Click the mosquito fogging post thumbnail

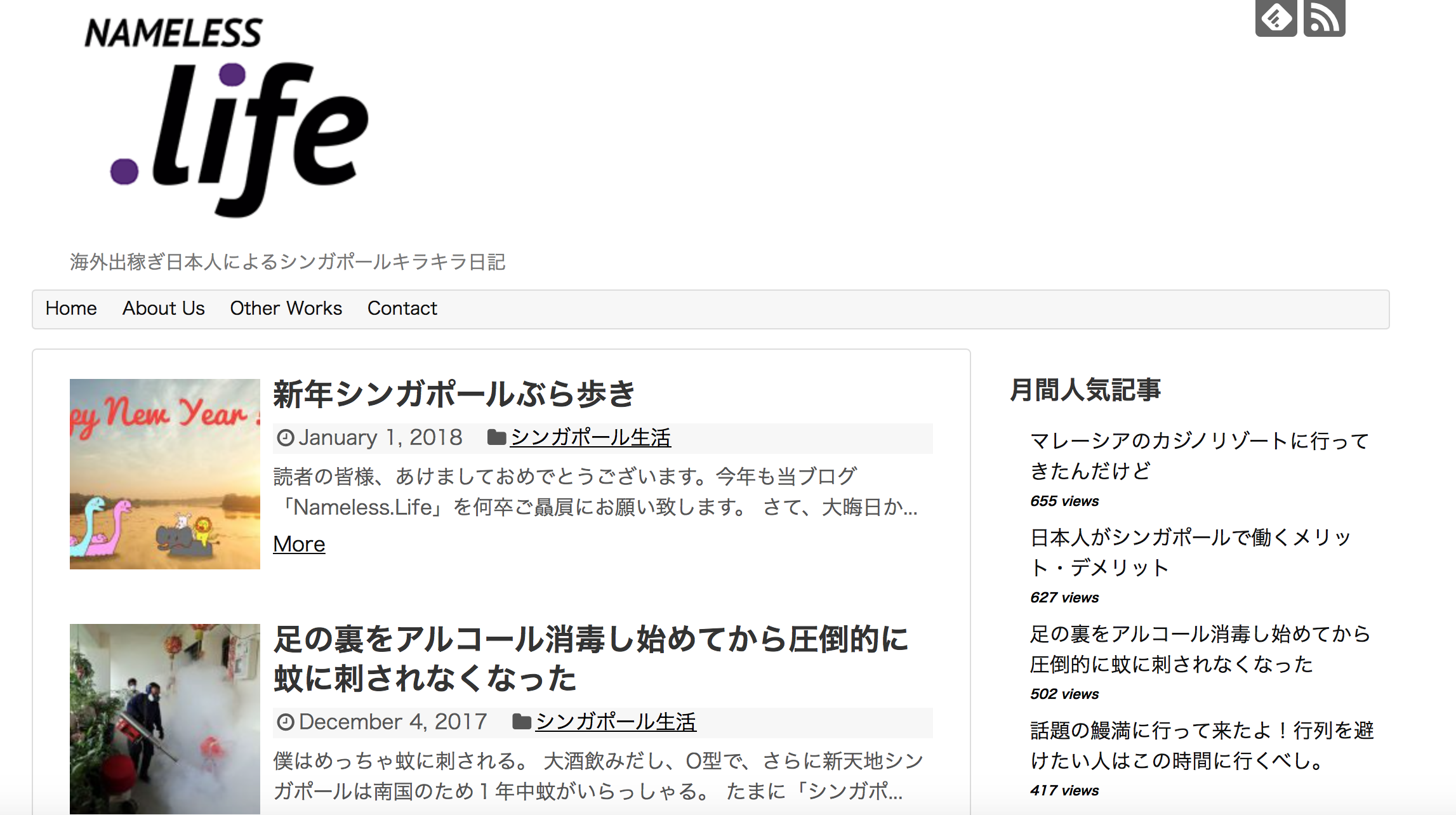pyautogui.click(x=165, y=719)
